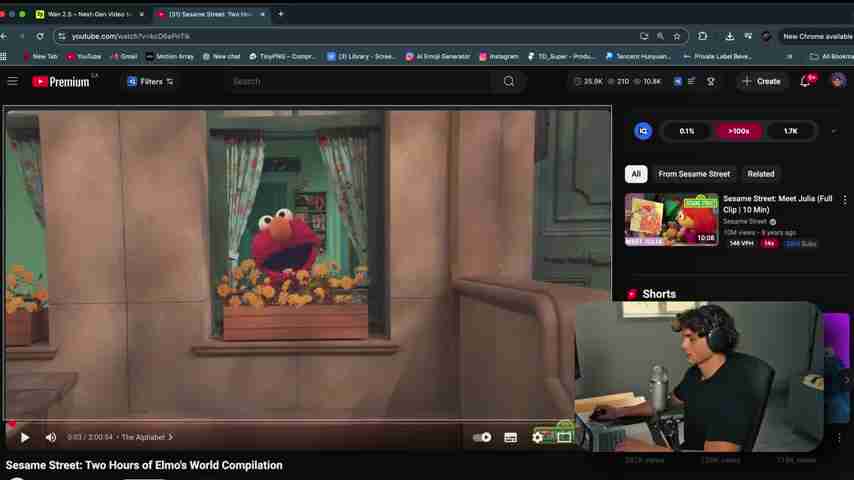Click the 25.9K stat in the header
The height and width of the screenshot is (480, 854).
pos(589,82)
